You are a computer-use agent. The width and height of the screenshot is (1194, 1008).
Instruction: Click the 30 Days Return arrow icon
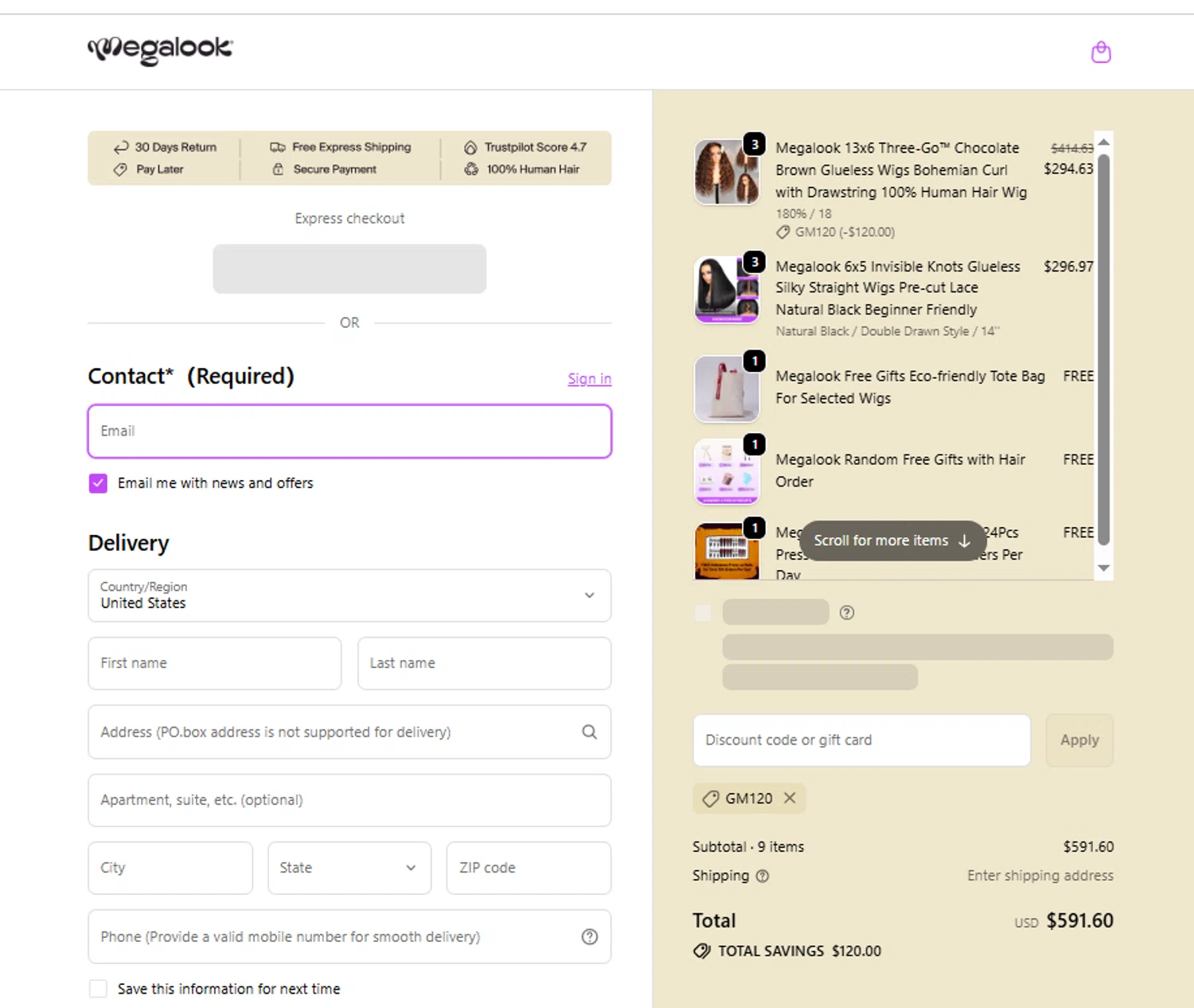pos(121,147)
